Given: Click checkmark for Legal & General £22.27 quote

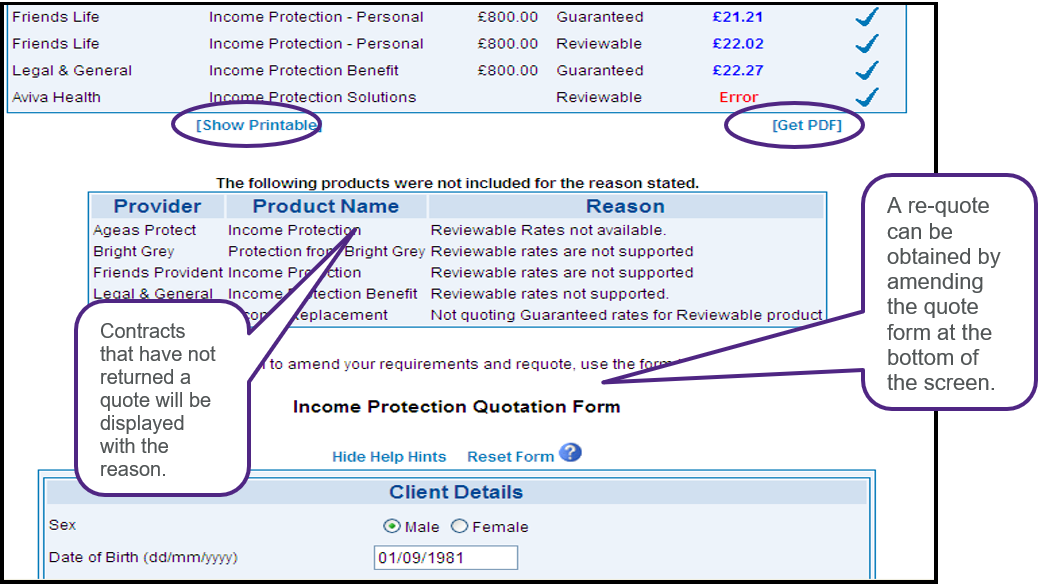Looking at the screenshot, I should [867, 70].
